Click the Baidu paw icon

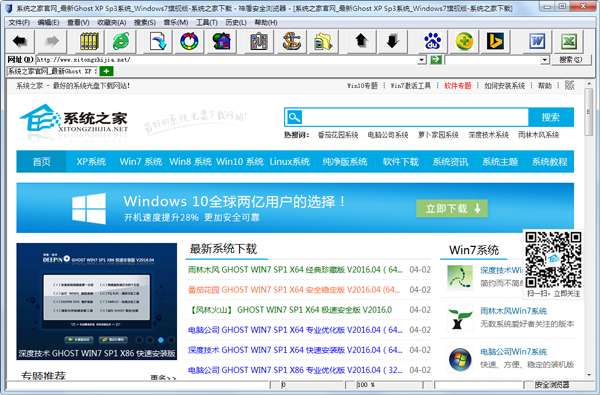[432, 41]
